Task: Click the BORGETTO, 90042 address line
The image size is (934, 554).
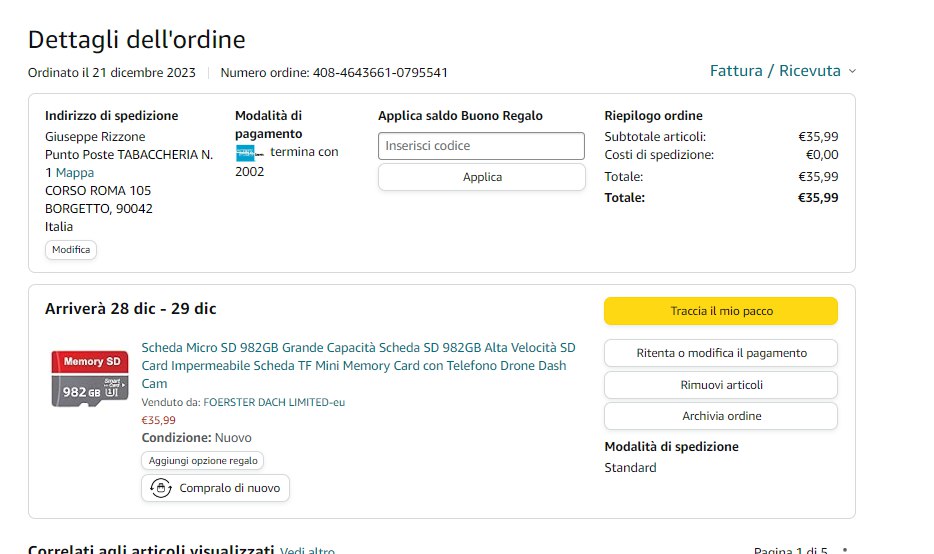Action: point(98,208)
